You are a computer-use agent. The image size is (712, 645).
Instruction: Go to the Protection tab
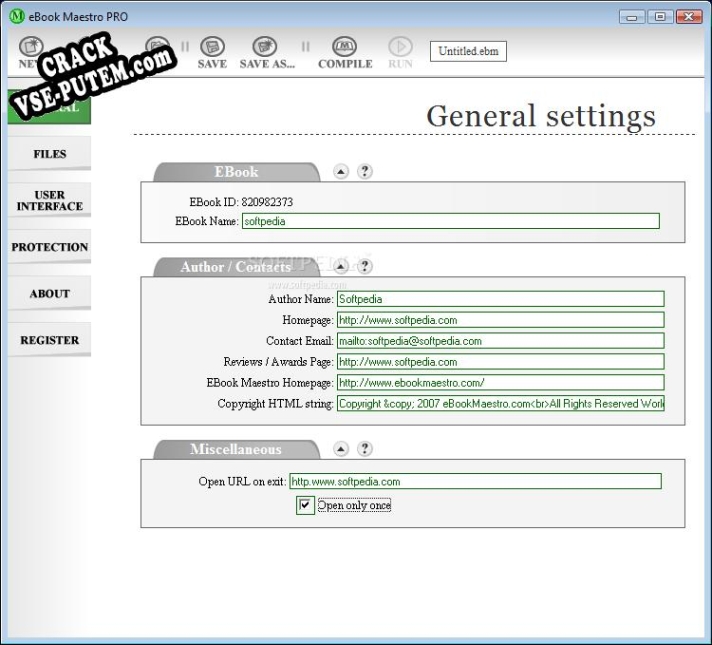[x=49, y=247]
